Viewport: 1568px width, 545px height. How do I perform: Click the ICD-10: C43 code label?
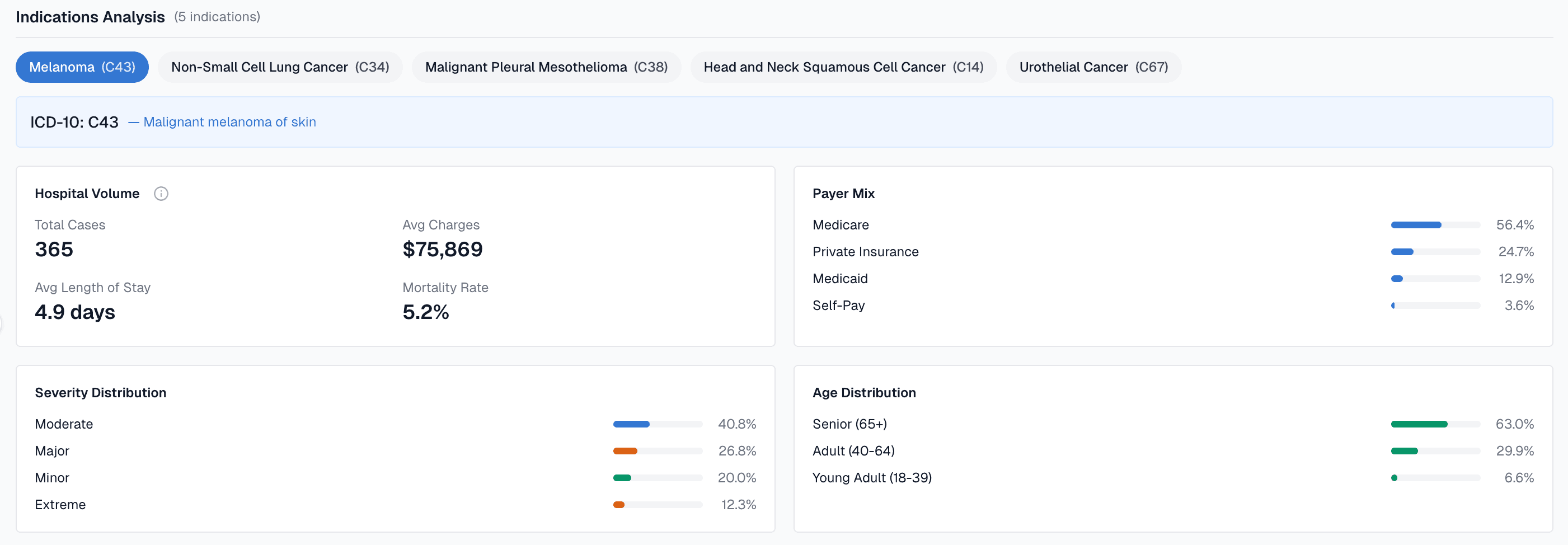tap(75, 122)
